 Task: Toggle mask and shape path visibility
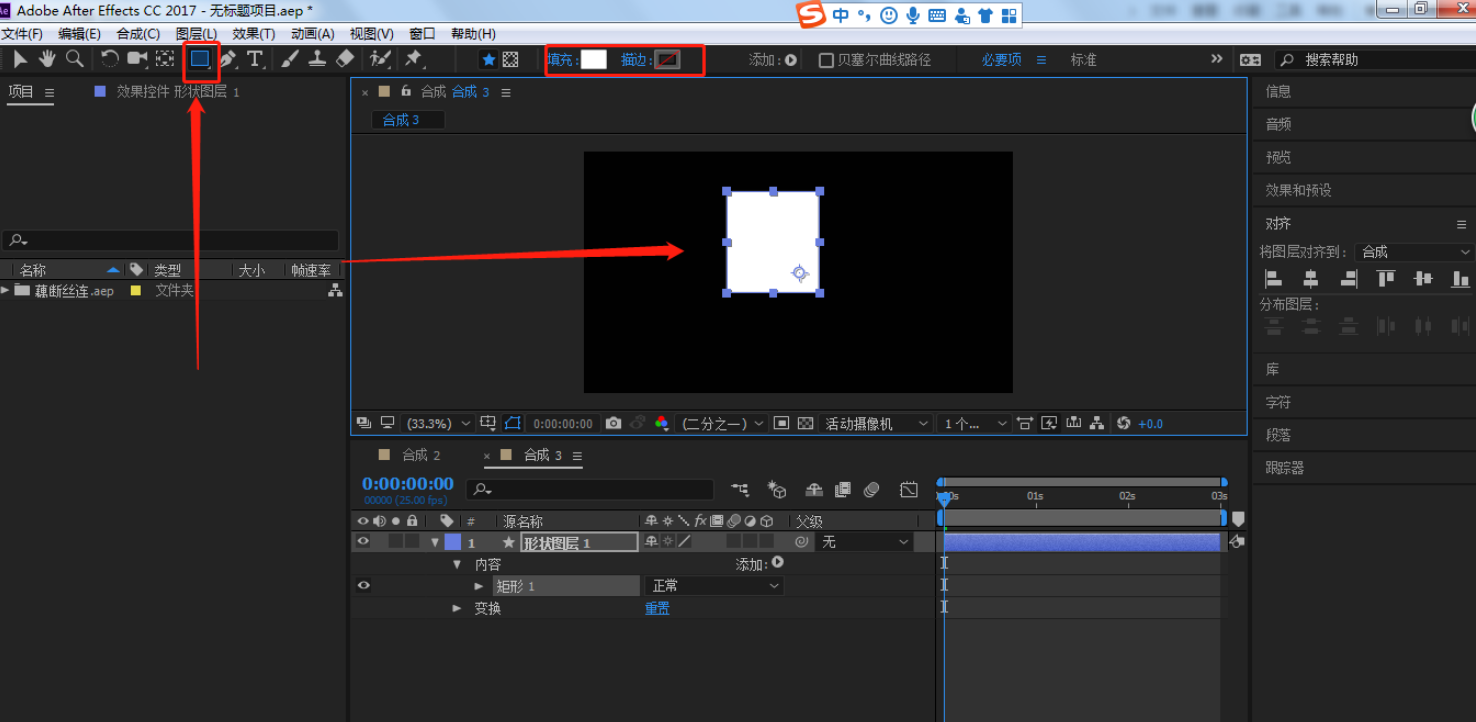[x=512, y=424]
